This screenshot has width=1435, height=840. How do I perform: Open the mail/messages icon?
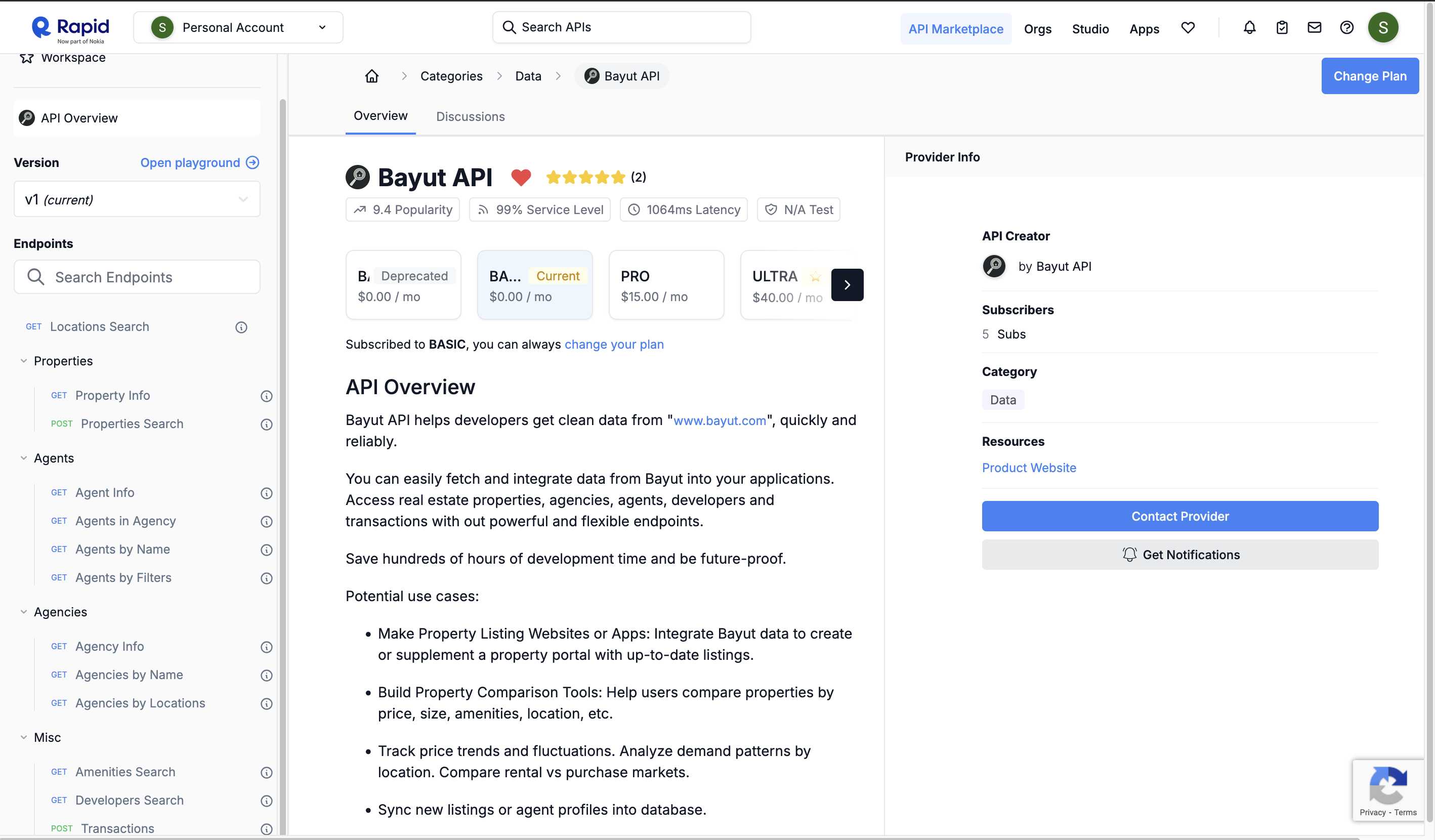1314,27
